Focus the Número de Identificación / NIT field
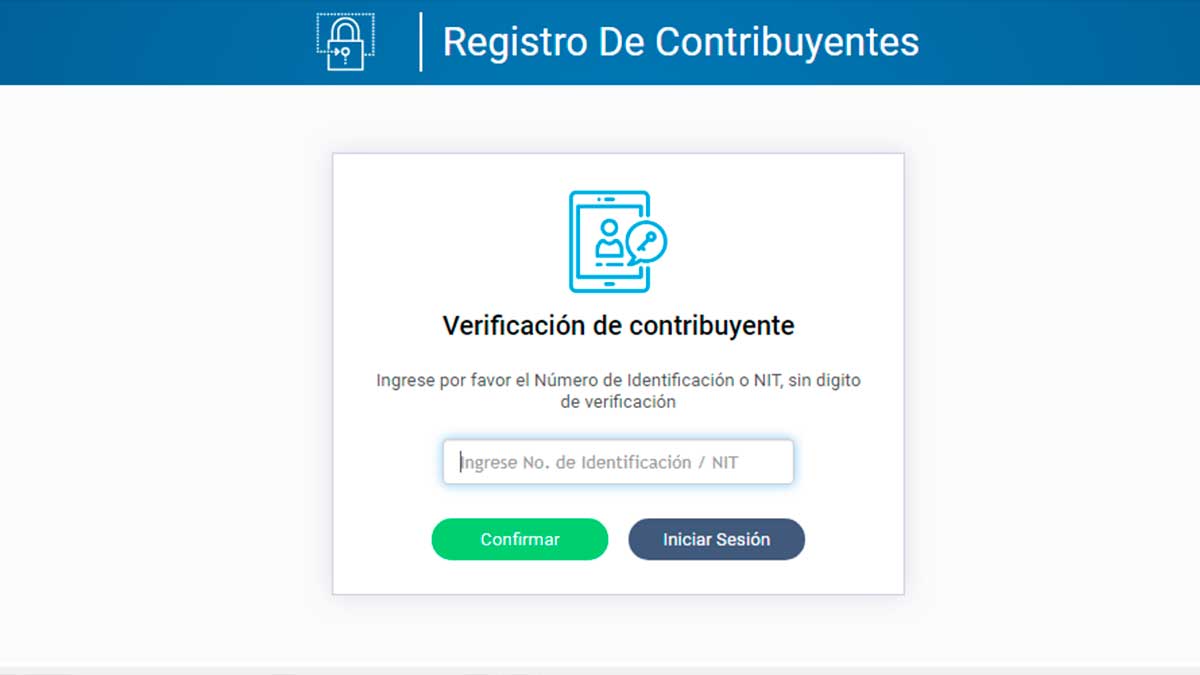The height and width of the screenshot is (675, 1200). coord(618,462)
